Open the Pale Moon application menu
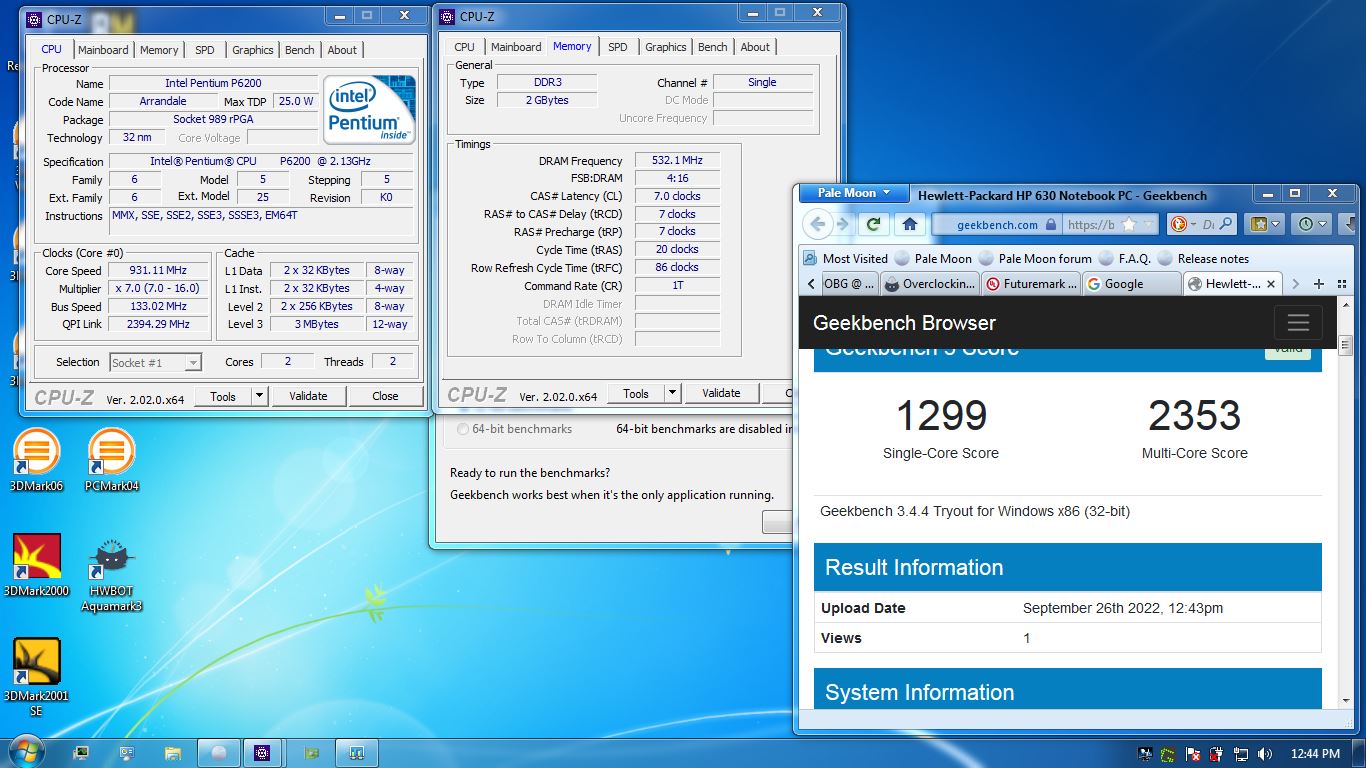Screen dimensions: 1366x768 [854, 193]
